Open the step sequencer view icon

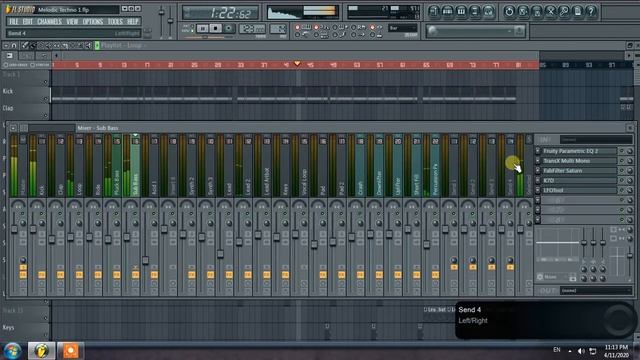click(447, 11)
